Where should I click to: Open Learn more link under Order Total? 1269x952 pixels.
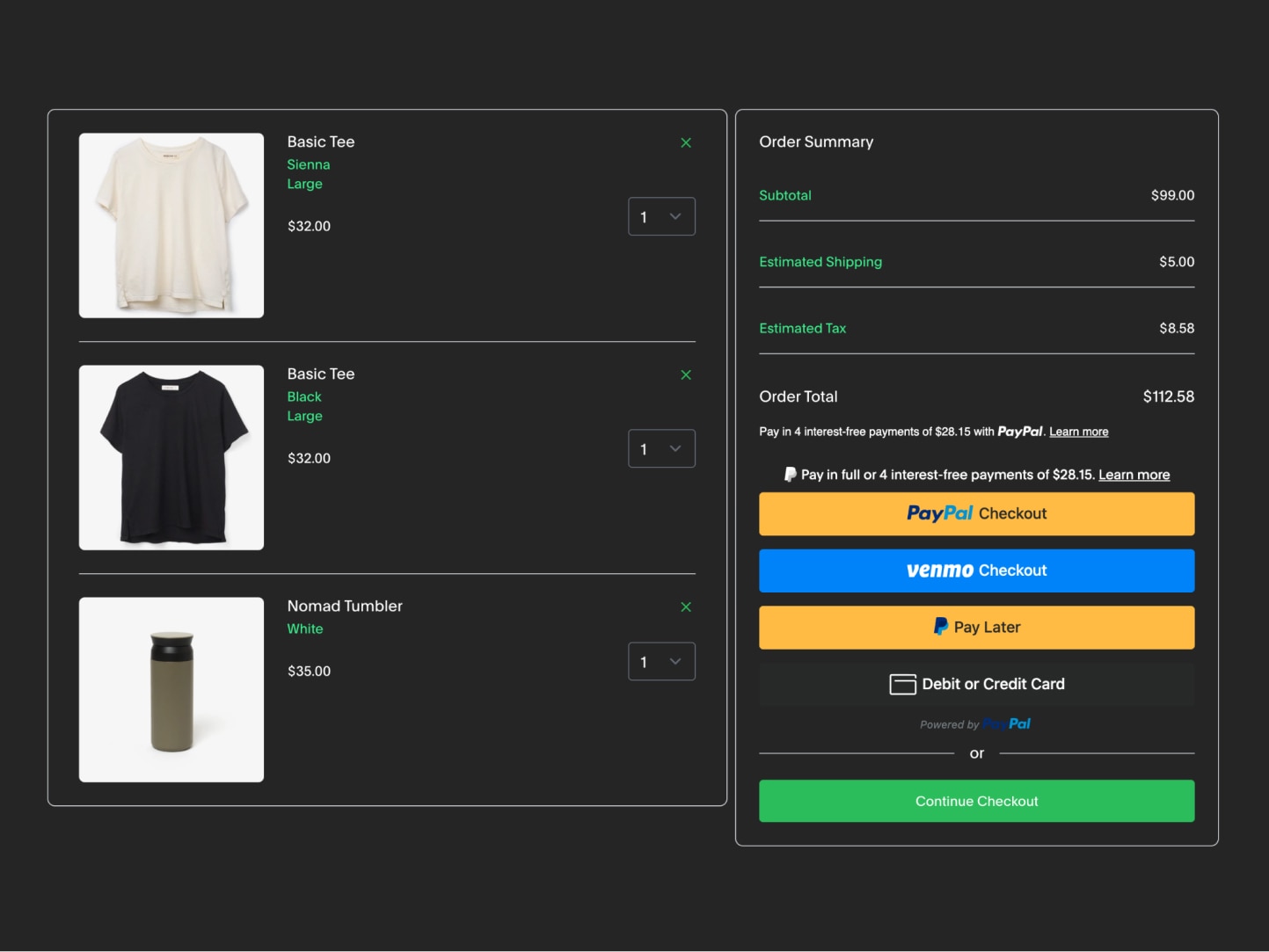click(1078, 432)
